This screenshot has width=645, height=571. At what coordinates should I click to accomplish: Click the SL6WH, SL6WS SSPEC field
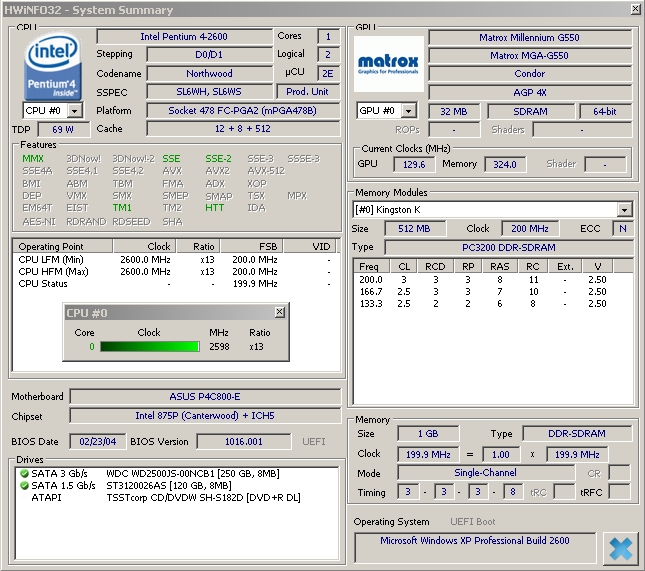pos(209,92)
